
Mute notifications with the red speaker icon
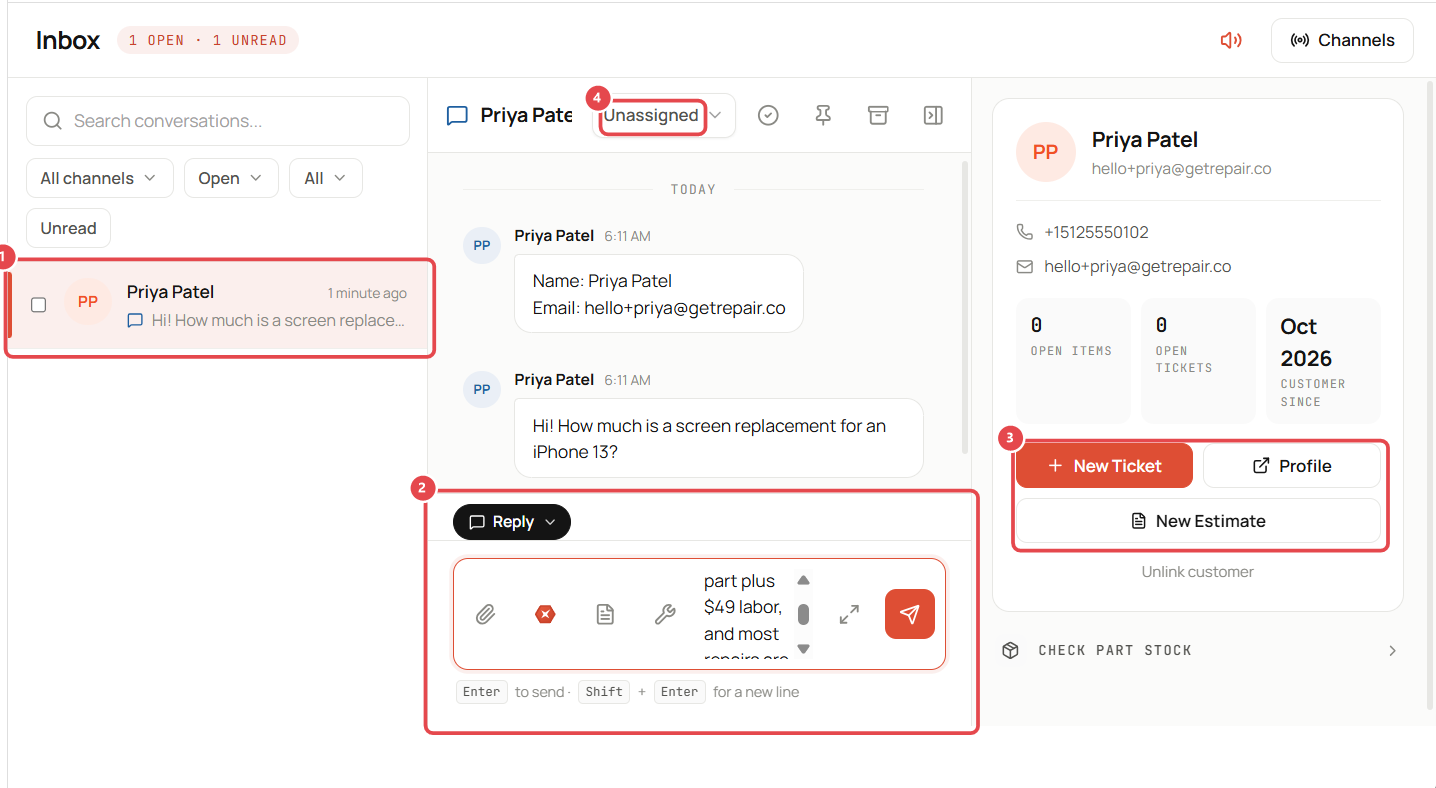tap(1231, 40)
